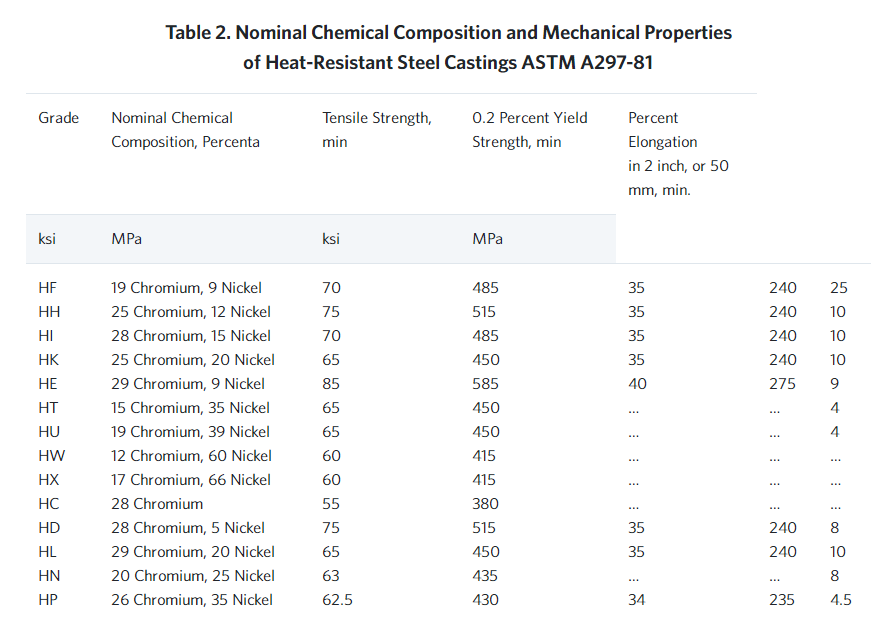Select the Tensile Strength, min header
This screenshot has width=877, height=637.
[x=377, y=130]
